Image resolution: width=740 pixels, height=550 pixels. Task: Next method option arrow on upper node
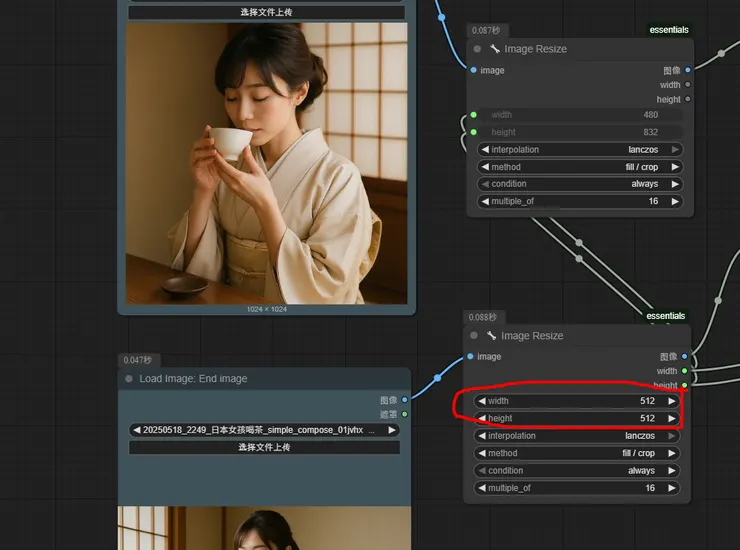(675, 167)
